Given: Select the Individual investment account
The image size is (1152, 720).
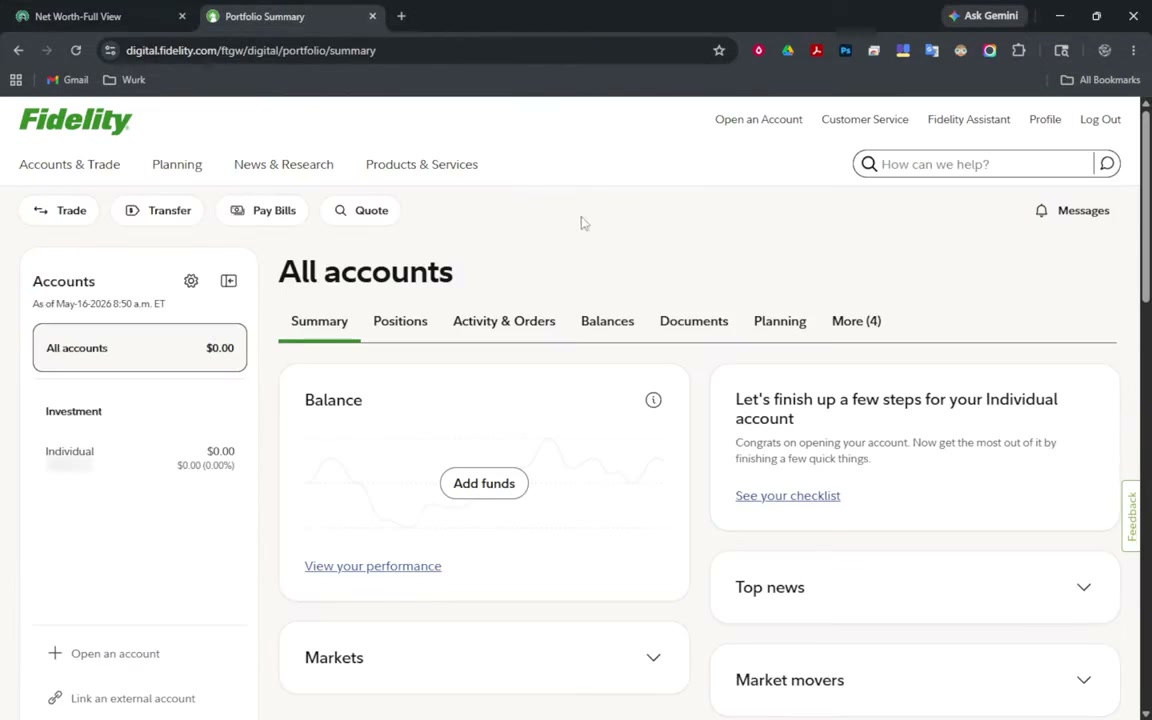Looking at the screenshot, I should tap(140, 457).
